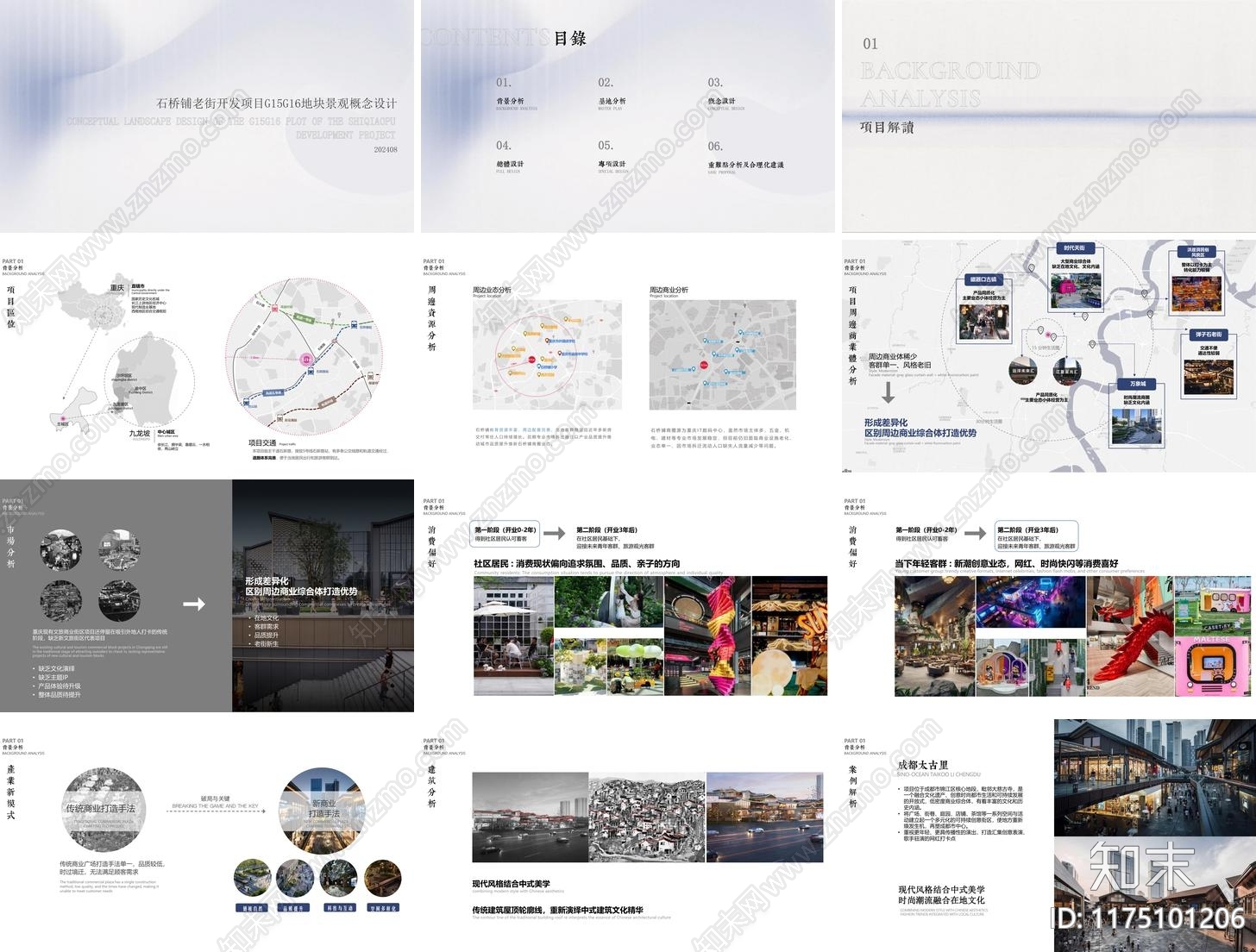Select grayscale hillside town photo
This screenshot has height=952, width=1256.
pyautogui.click(x=647, y=817)
